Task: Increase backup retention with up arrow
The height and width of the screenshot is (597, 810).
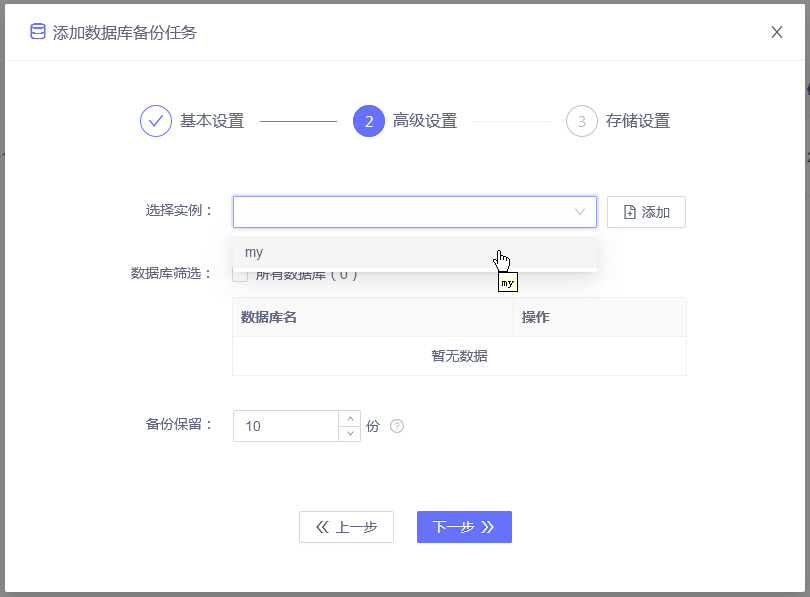Action: point(349,418)
